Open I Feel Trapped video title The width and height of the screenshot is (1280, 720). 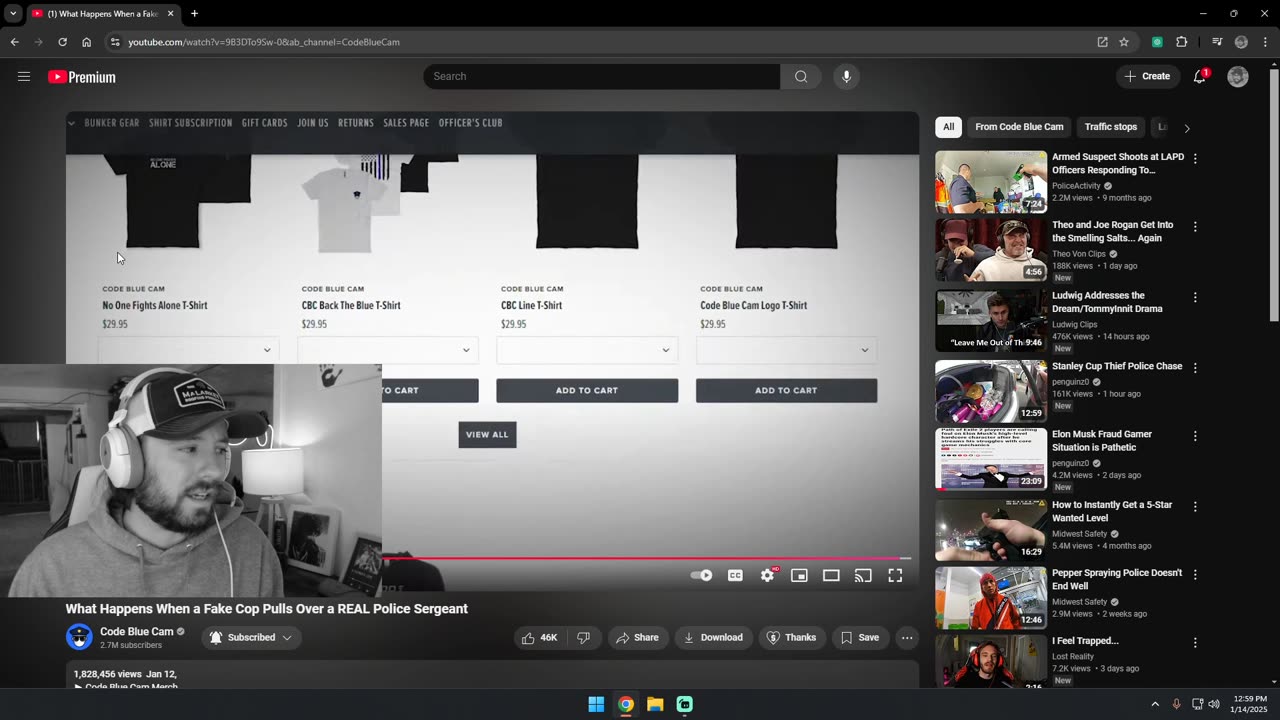[1085, 641]
